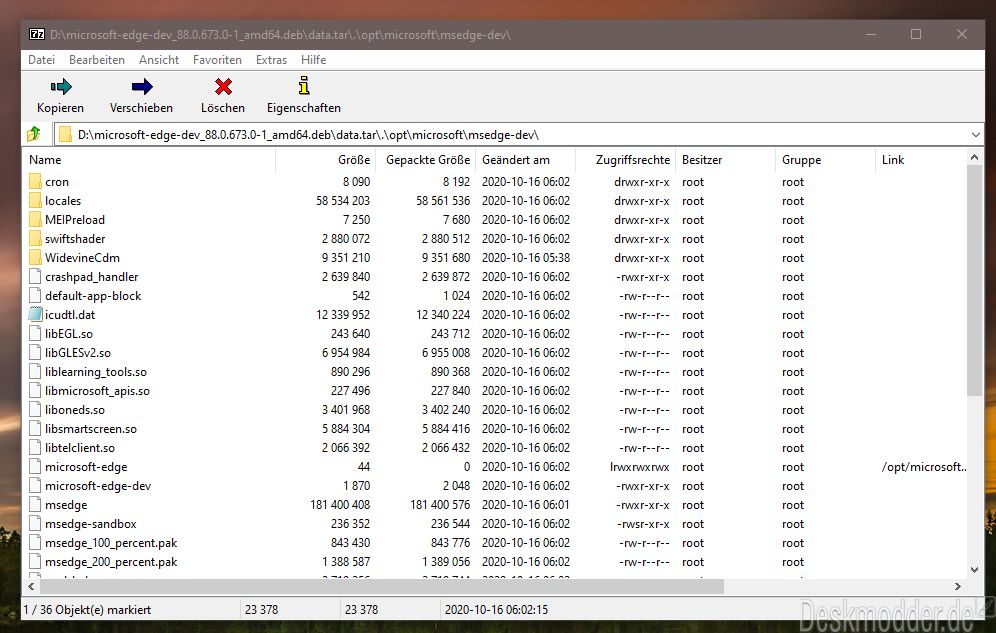Click the 58 561 536 packed size cell

tap(443, 201)
